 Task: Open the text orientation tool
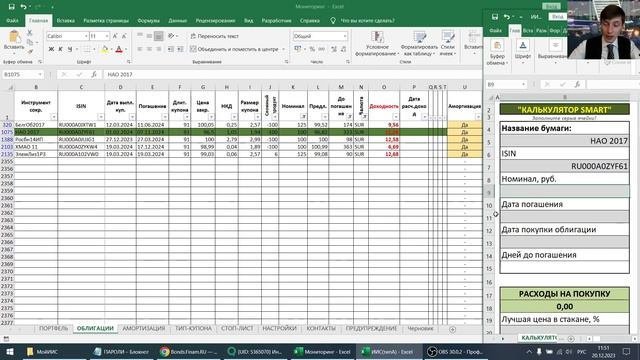171,36
